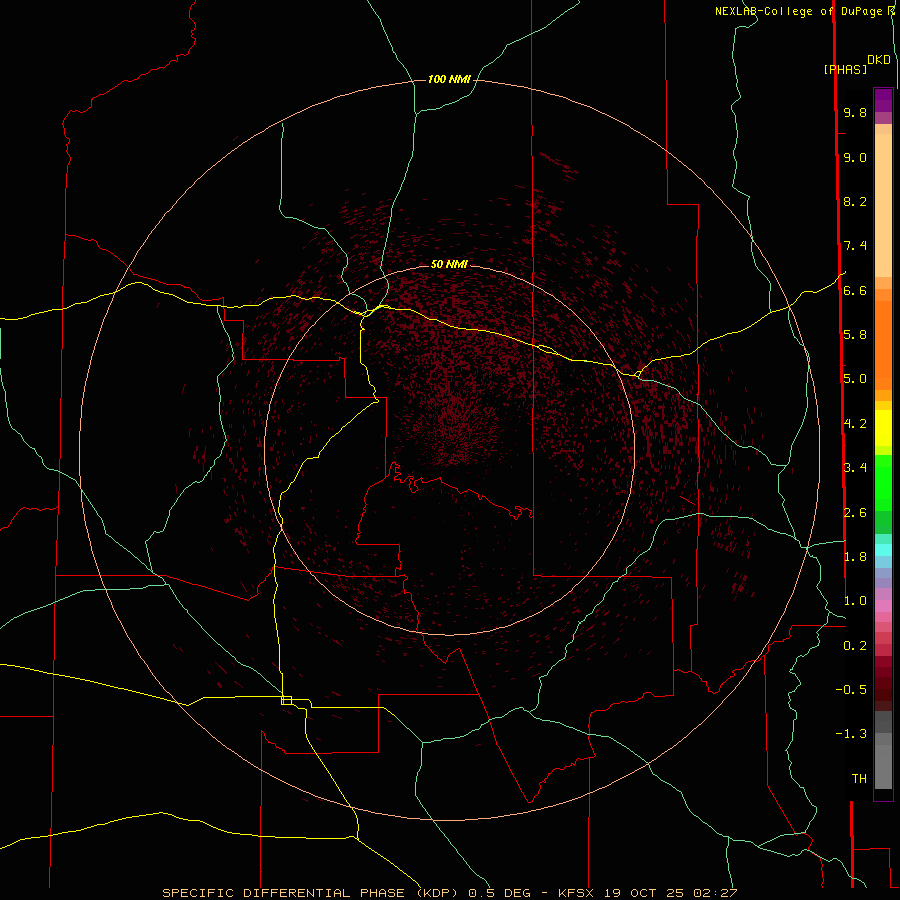
Task: Click the 7.4 scale value
Action: tap(855, 246)
